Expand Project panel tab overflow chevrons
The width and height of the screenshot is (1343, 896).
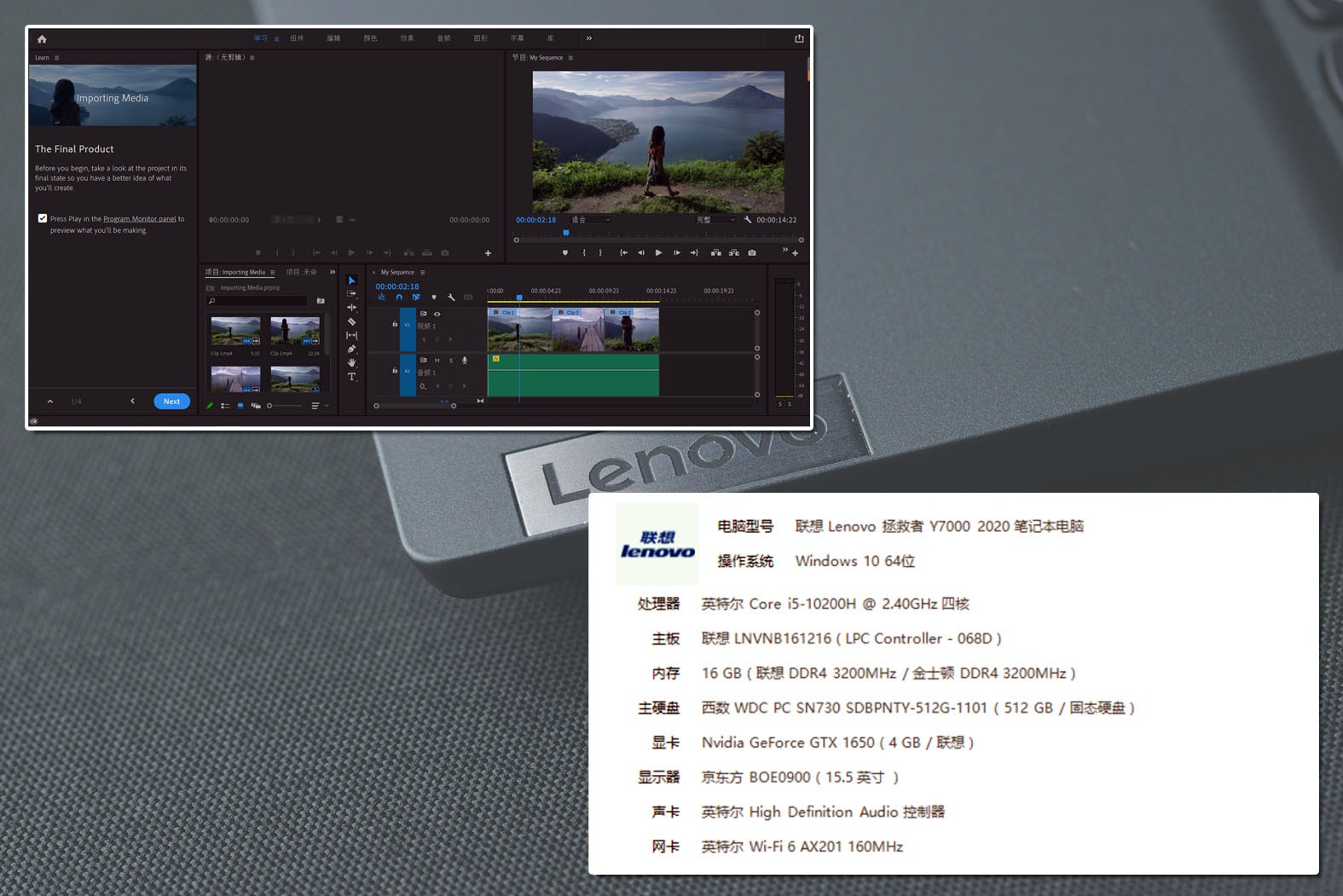(333, 272)
